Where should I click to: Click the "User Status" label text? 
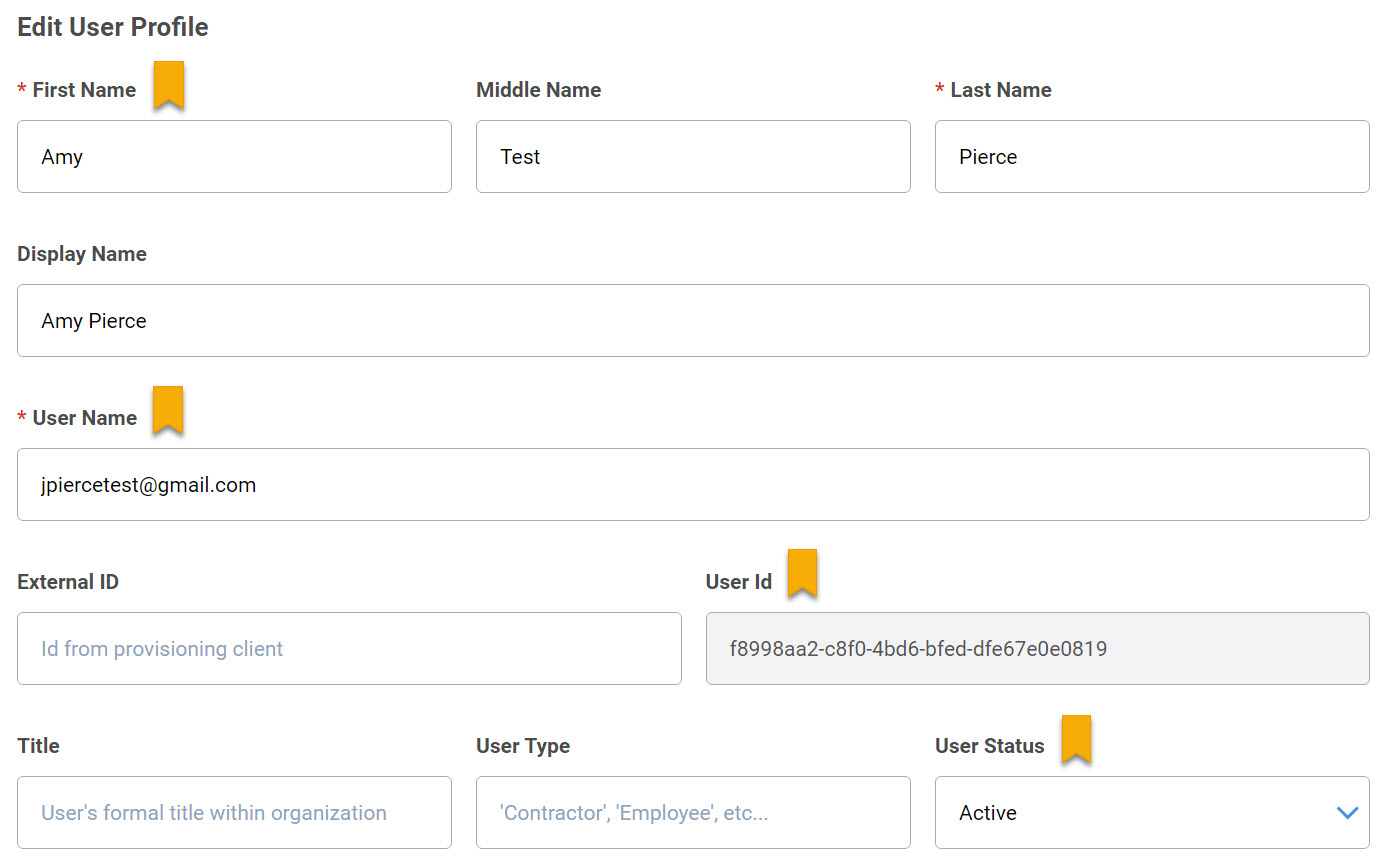(x=990, y=746)
